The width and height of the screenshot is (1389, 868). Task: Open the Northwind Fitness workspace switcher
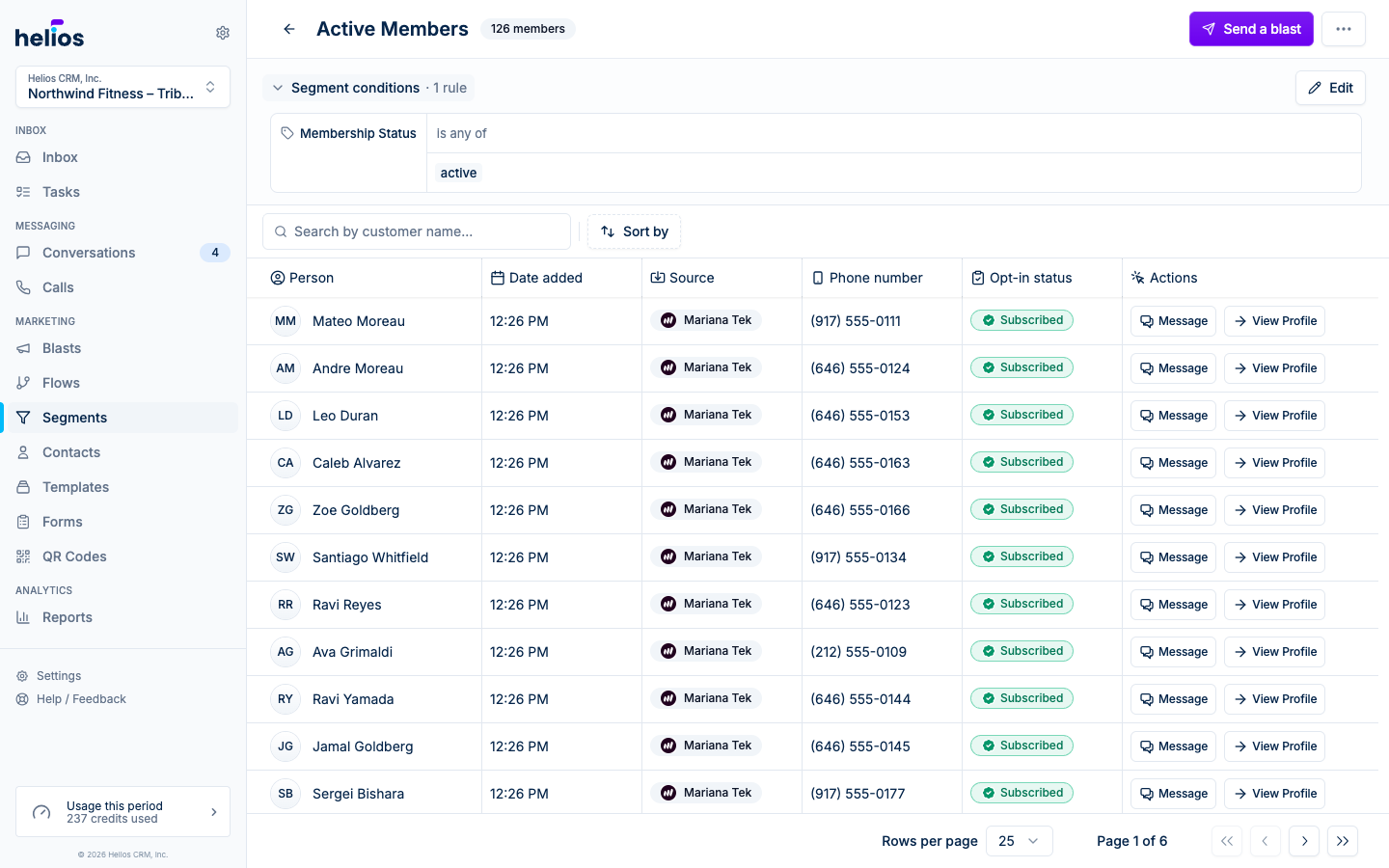tap(123, 87)
